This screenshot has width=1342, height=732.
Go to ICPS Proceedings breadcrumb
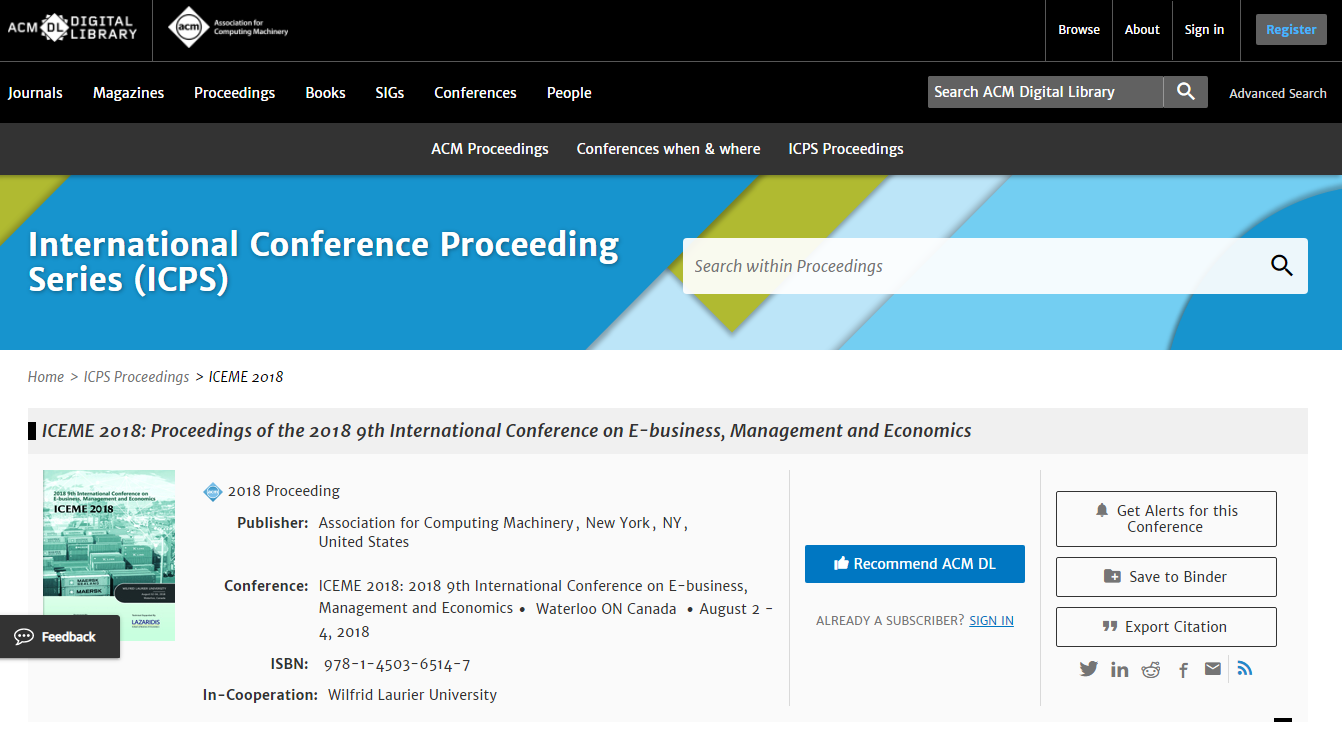(136, 377)
